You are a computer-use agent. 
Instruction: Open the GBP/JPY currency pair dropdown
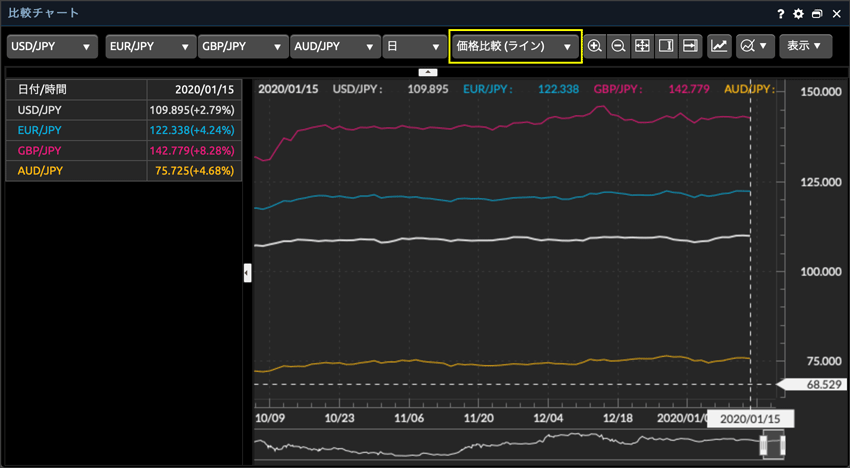[x=244, y=47]
